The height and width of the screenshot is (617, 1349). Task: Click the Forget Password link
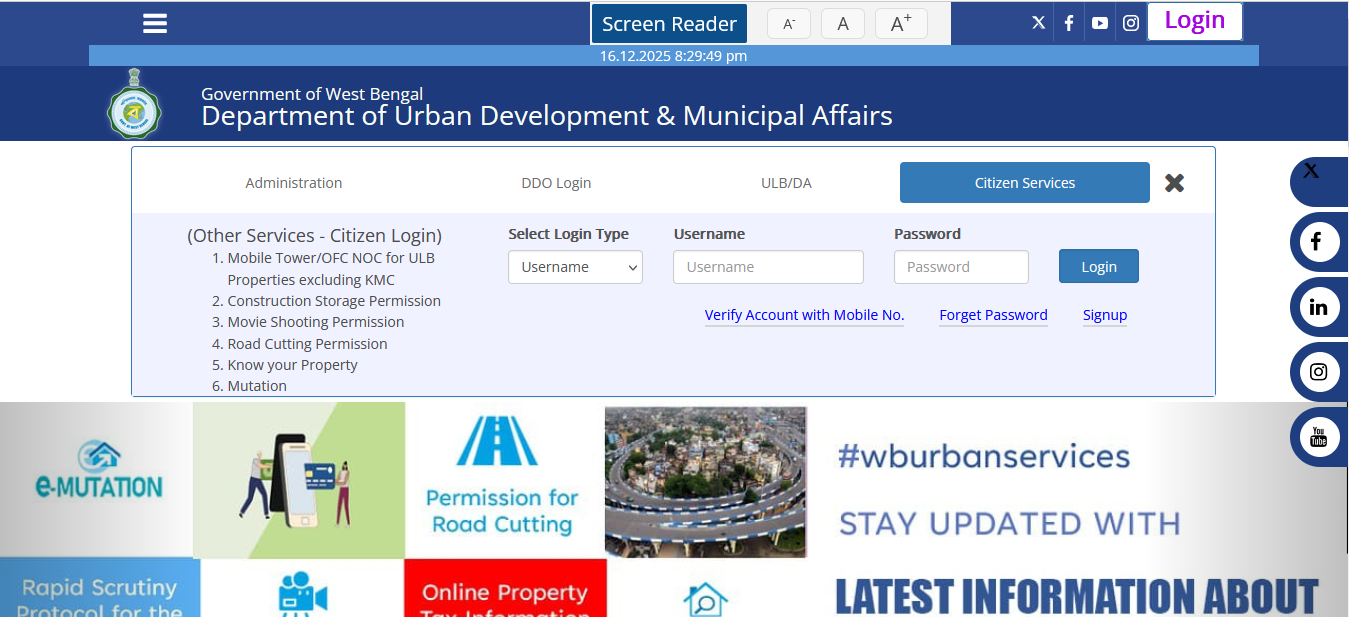pyautogui.click(x=993, y=315)
